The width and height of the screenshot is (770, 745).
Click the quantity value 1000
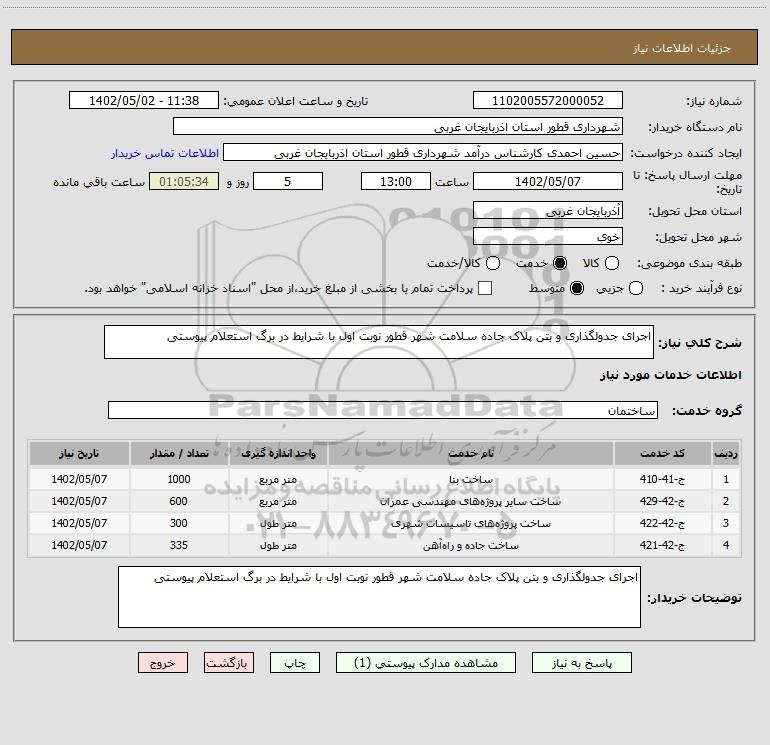(x=179, y=479)
